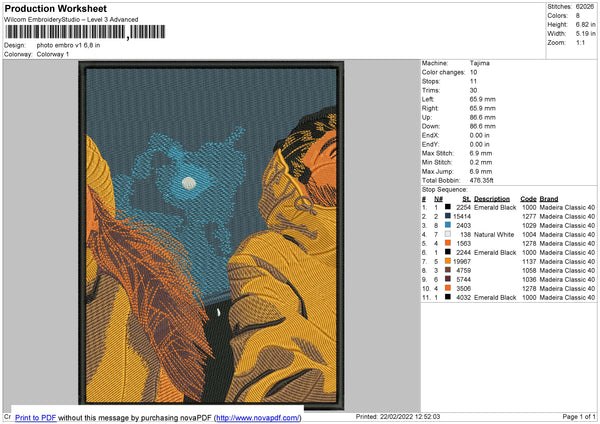The width and height of the screenshot is (600, 424).
Task: Click the 'Page 1 of 1' footer text
Action: 579,416
